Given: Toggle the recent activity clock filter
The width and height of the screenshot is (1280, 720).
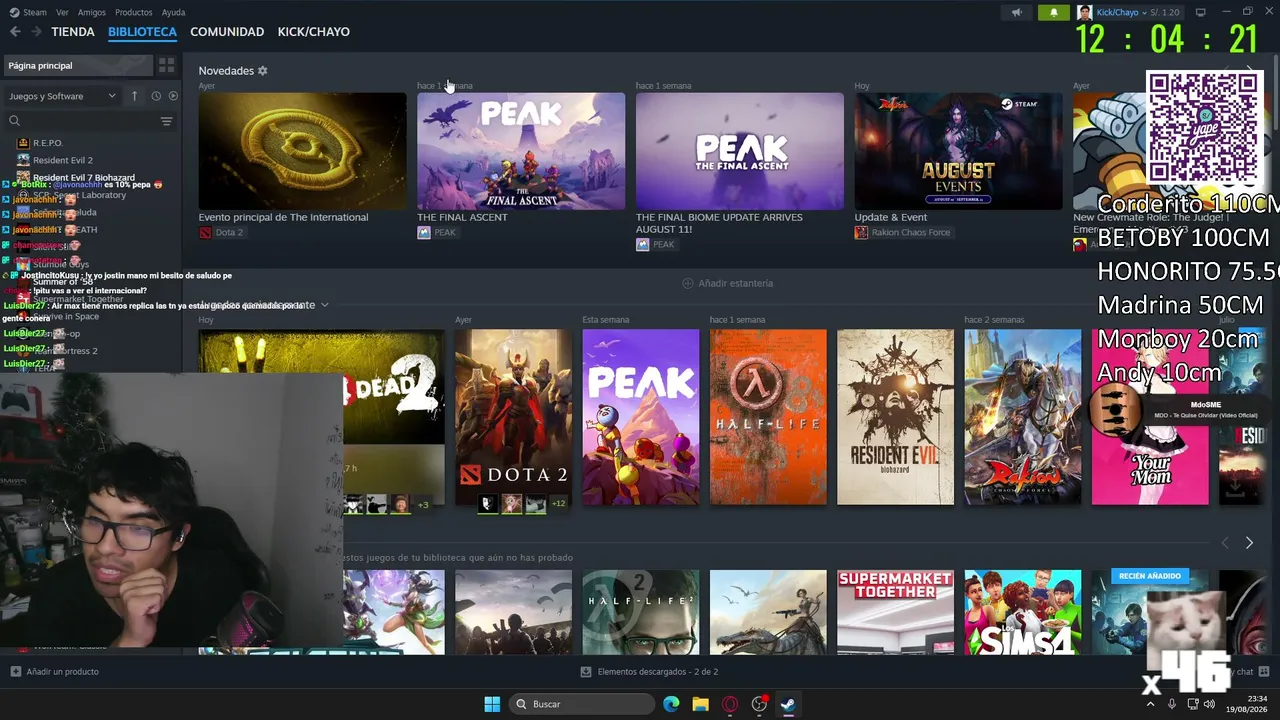Looking at the screenshot, I should pos(156,96).
